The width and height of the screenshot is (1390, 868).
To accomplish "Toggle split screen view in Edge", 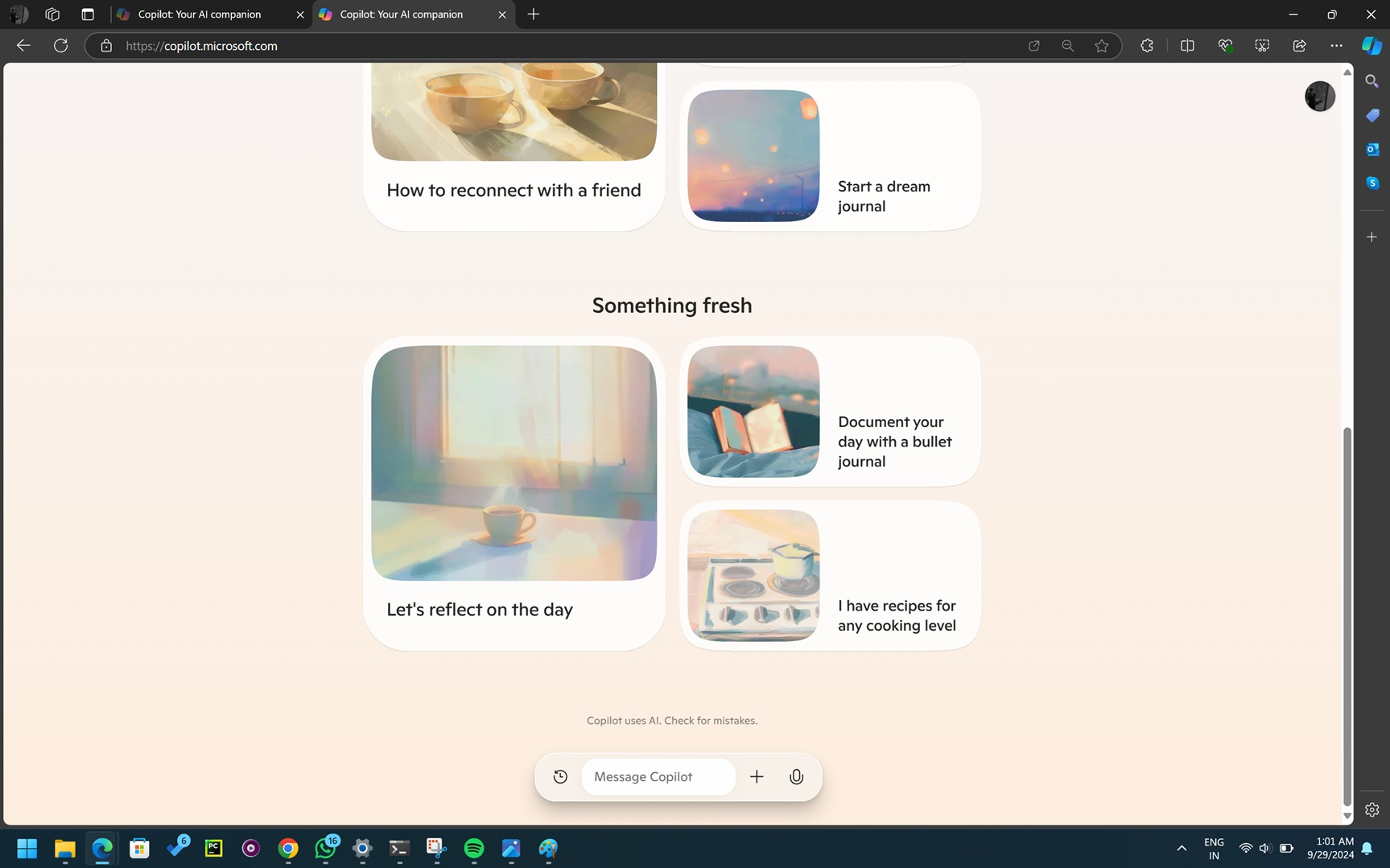I will coord(1187,46).
